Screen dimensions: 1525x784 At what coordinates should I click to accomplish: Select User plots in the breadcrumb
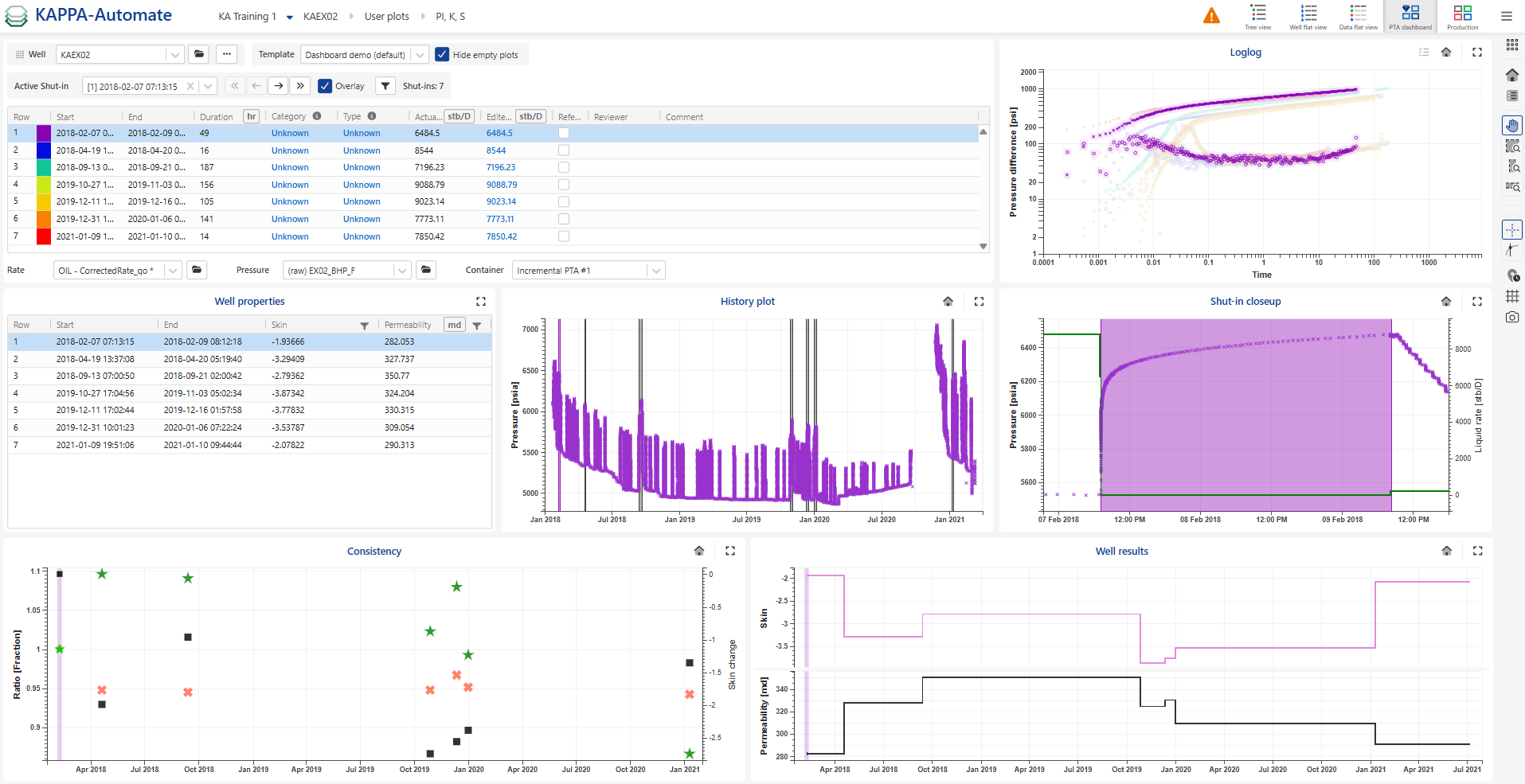386,16
